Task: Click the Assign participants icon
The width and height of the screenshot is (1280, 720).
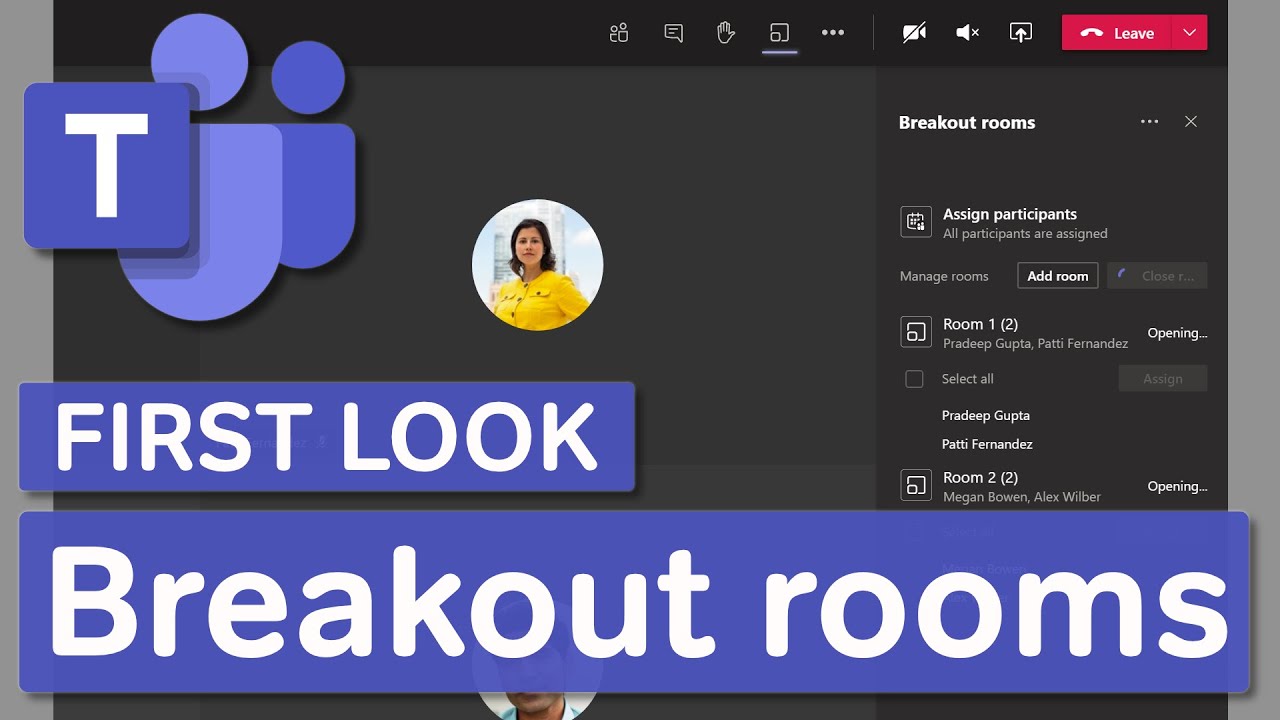Action: 916,223
